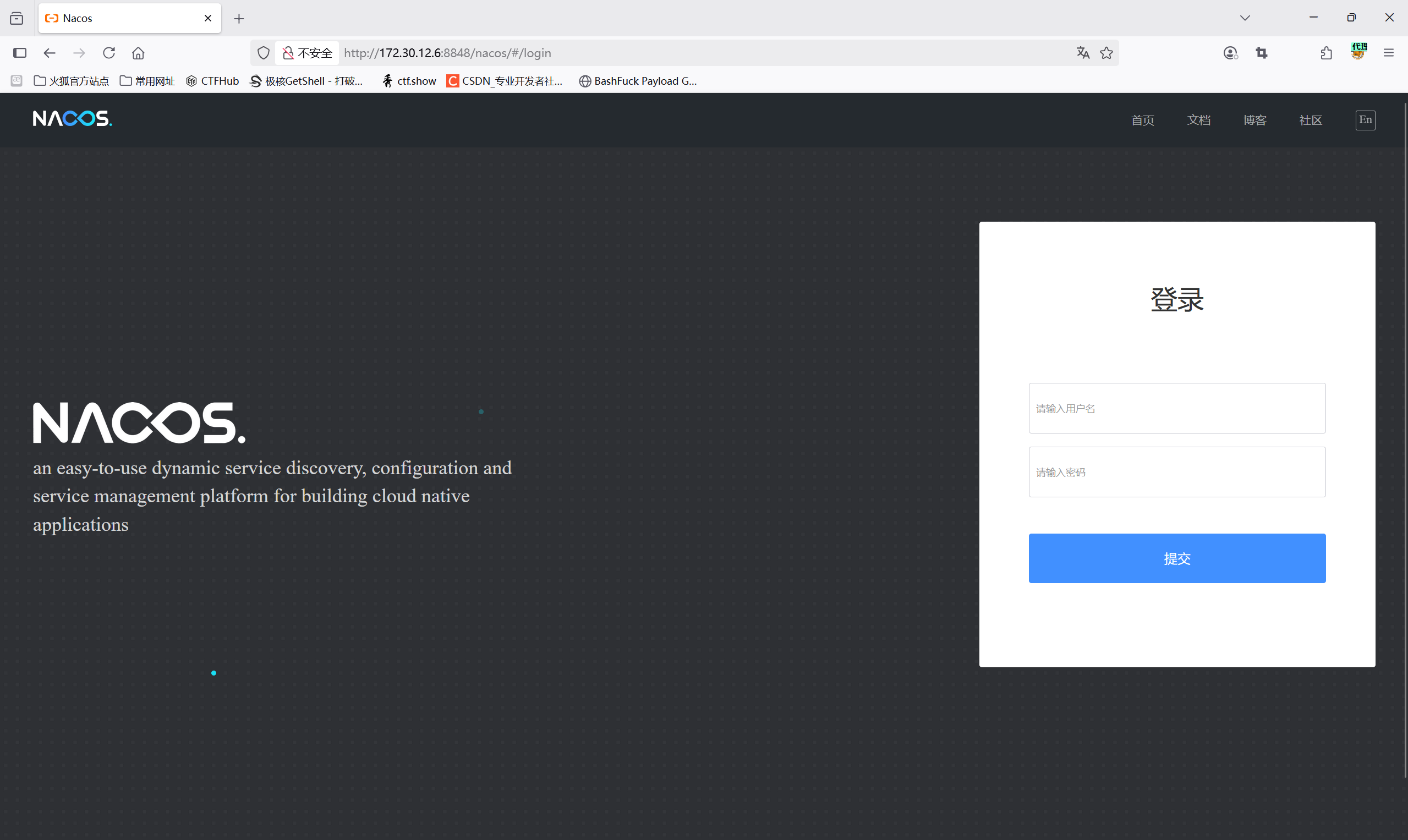
Task: Select the Nacos tab in tab strip
Action: [x=130, y=18]
